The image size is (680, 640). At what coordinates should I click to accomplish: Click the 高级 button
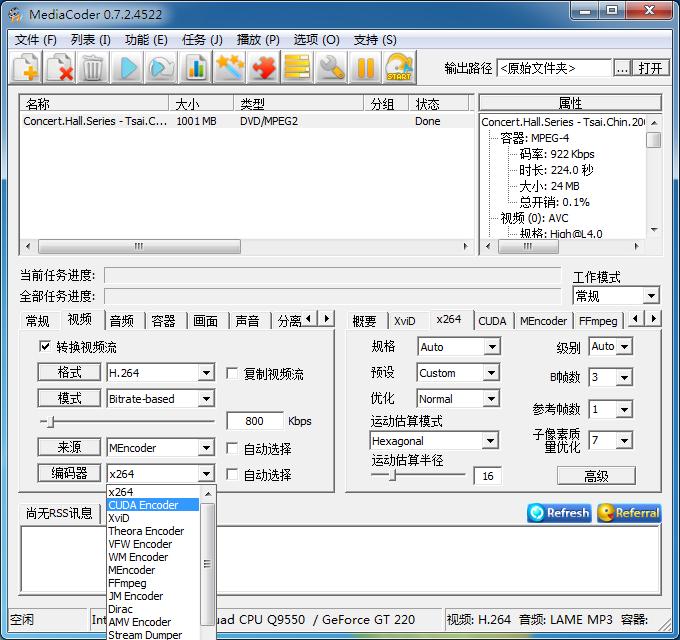pyautogui.click(x=596, y=476)
